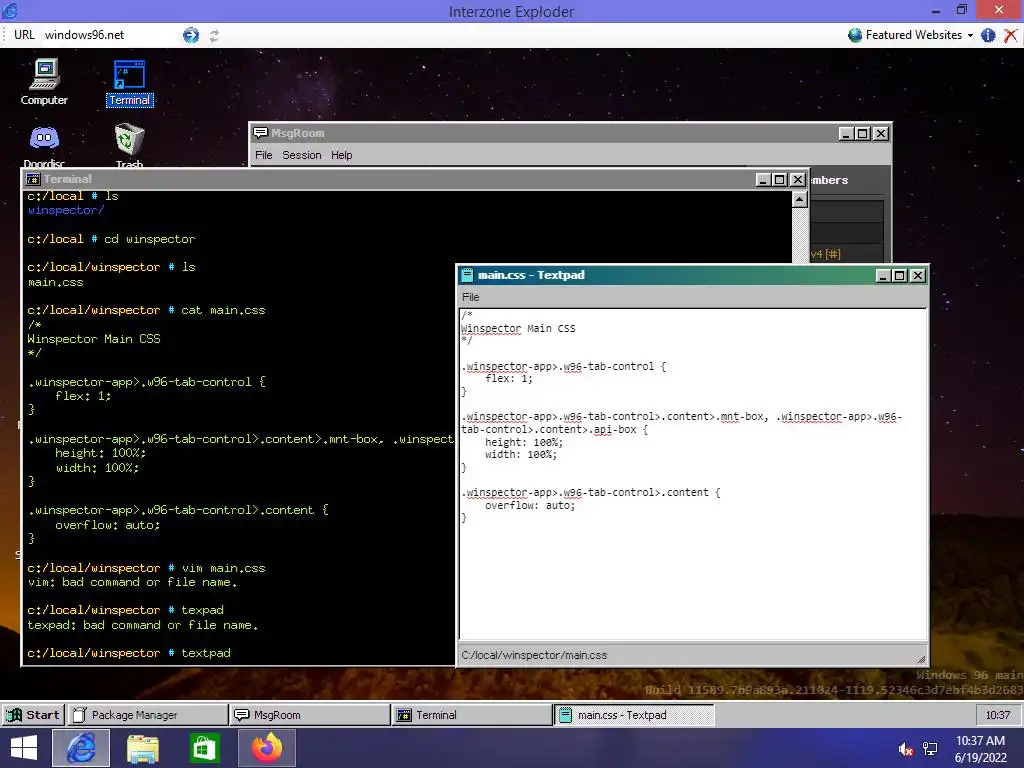Maximize the Textpad window

tap(899, 276)
